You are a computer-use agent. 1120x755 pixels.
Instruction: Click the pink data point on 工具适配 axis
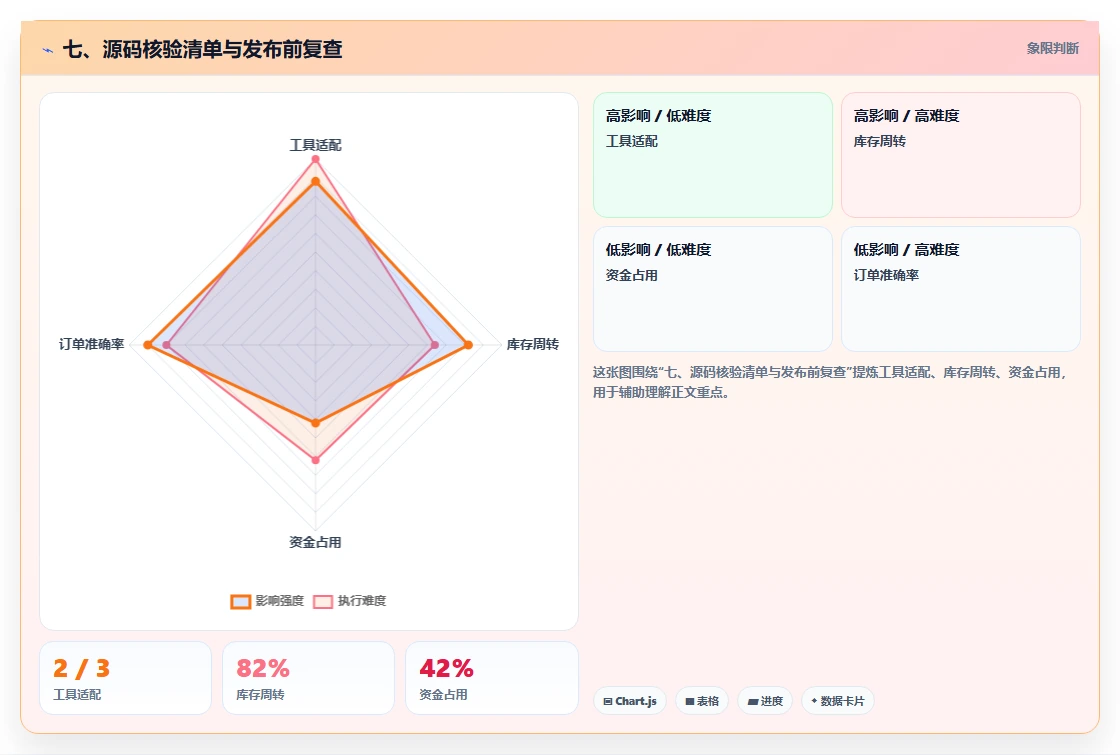(315, 159)
